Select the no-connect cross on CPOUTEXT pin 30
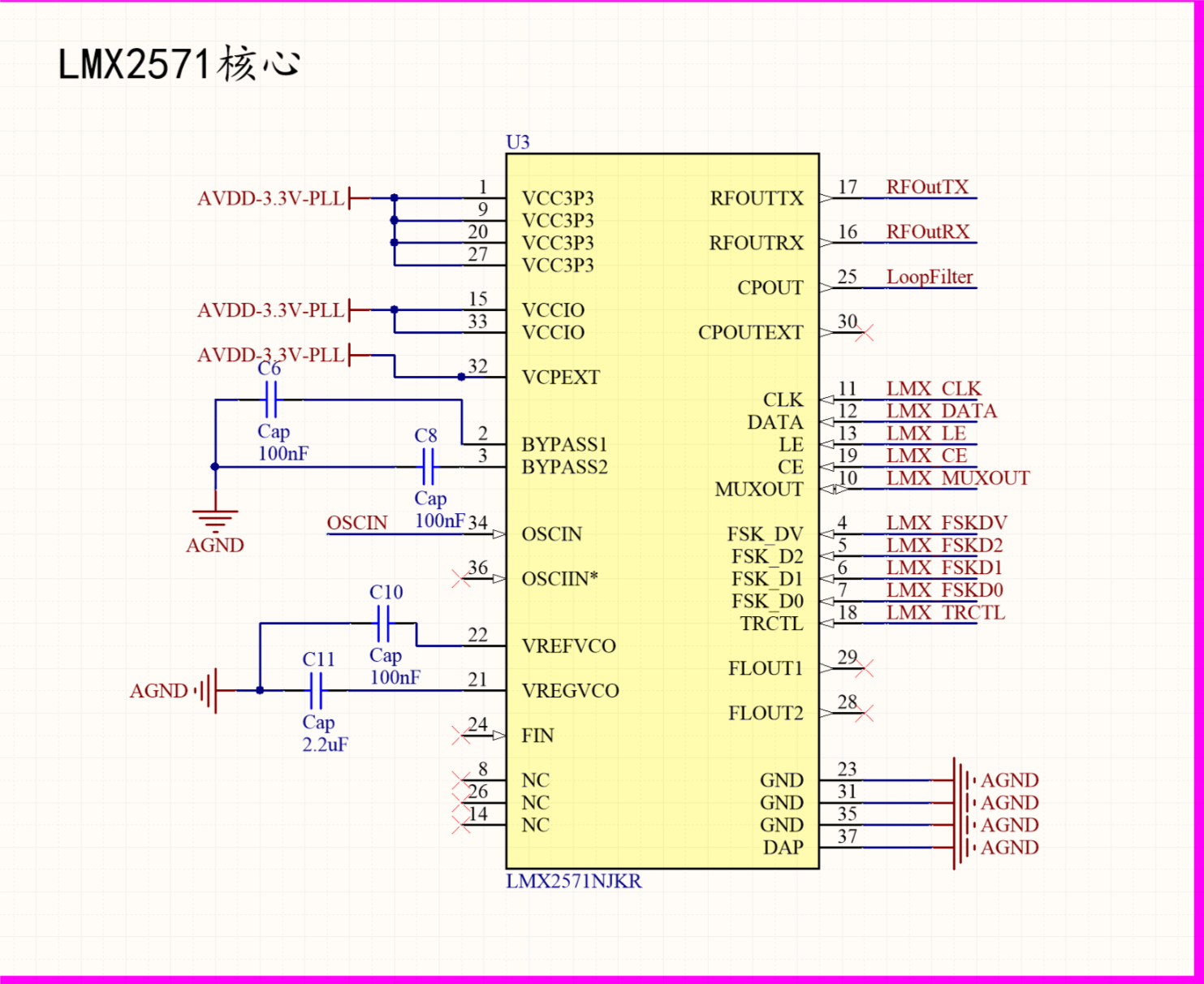The height and width of the screenshot is (984, 1204). [865, 332]
